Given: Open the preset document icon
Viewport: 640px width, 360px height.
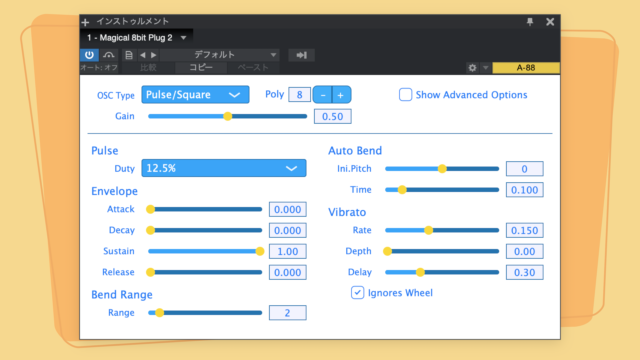Looking at the screenshot, I should [x=129, y=55].
